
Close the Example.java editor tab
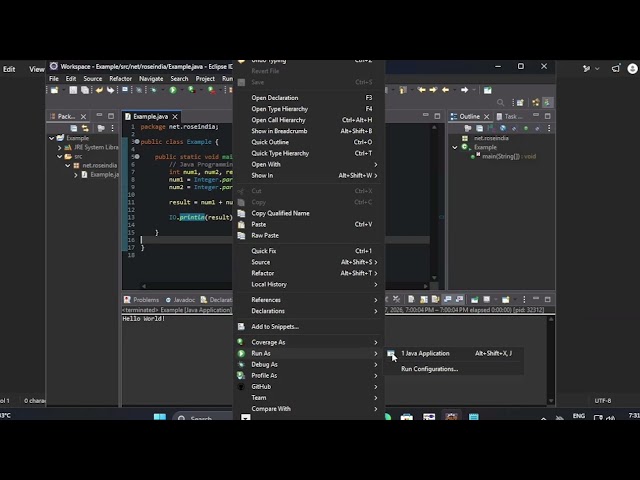pyautogui.click(x=175, y=117)
